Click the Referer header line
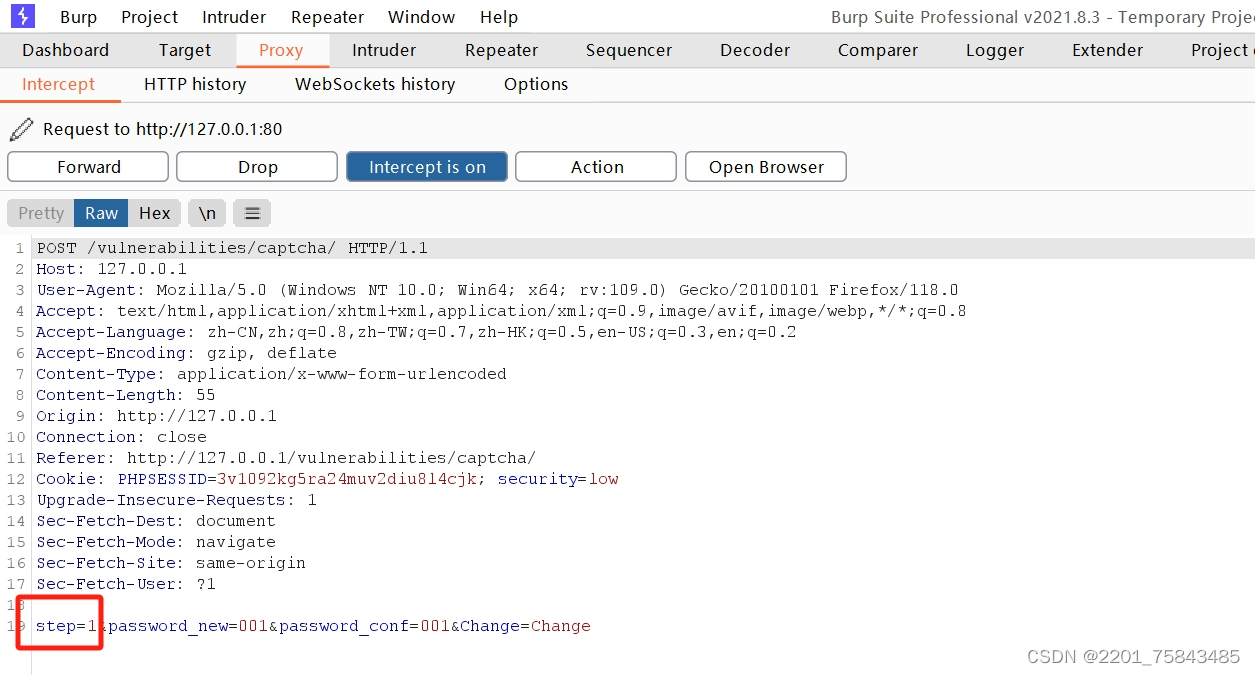The height and width of the screenshot is (675, 1255). click(x=286, y=458)
